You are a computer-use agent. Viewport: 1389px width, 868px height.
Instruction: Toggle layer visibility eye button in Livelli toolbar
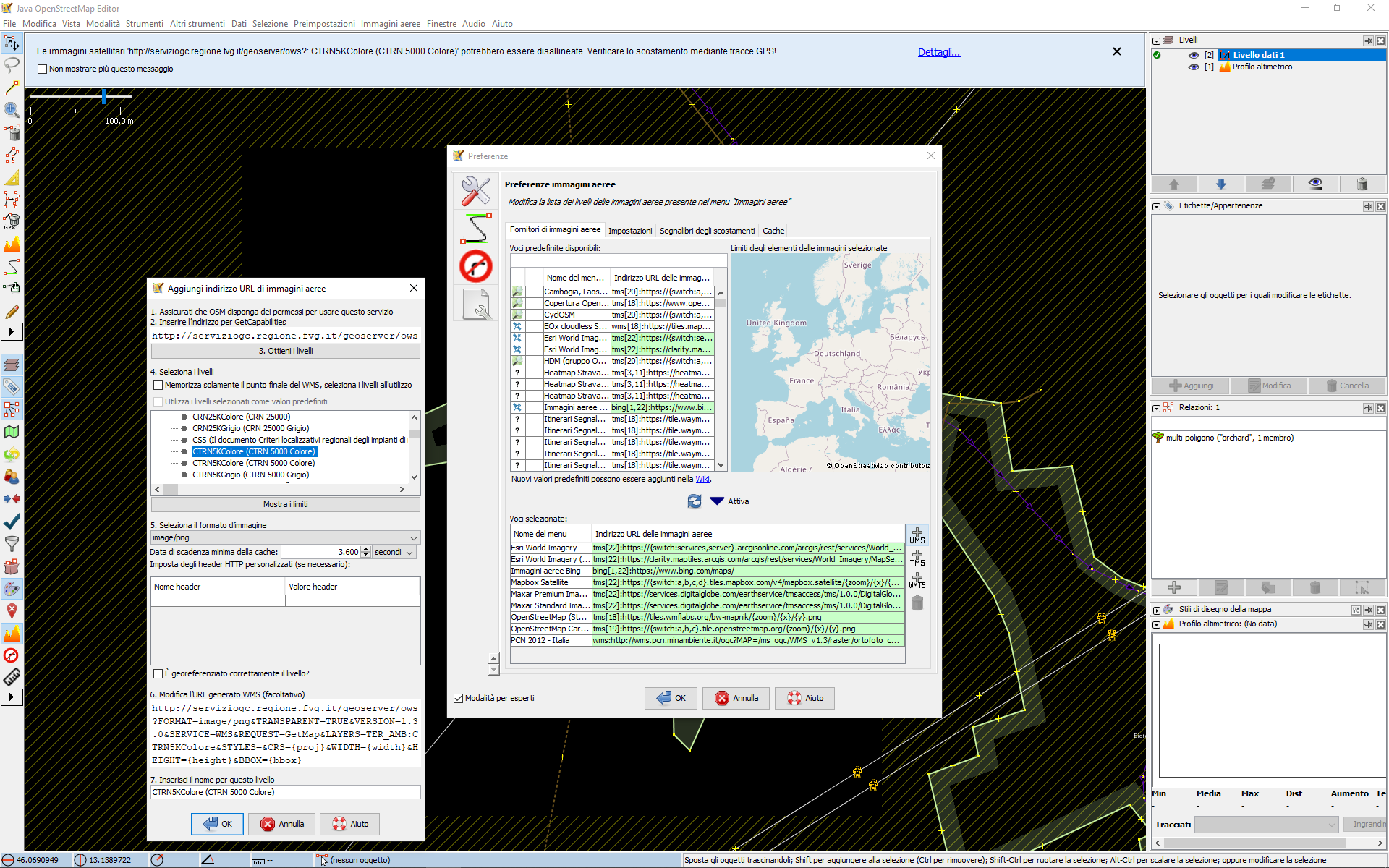(x=1315, y=184)
